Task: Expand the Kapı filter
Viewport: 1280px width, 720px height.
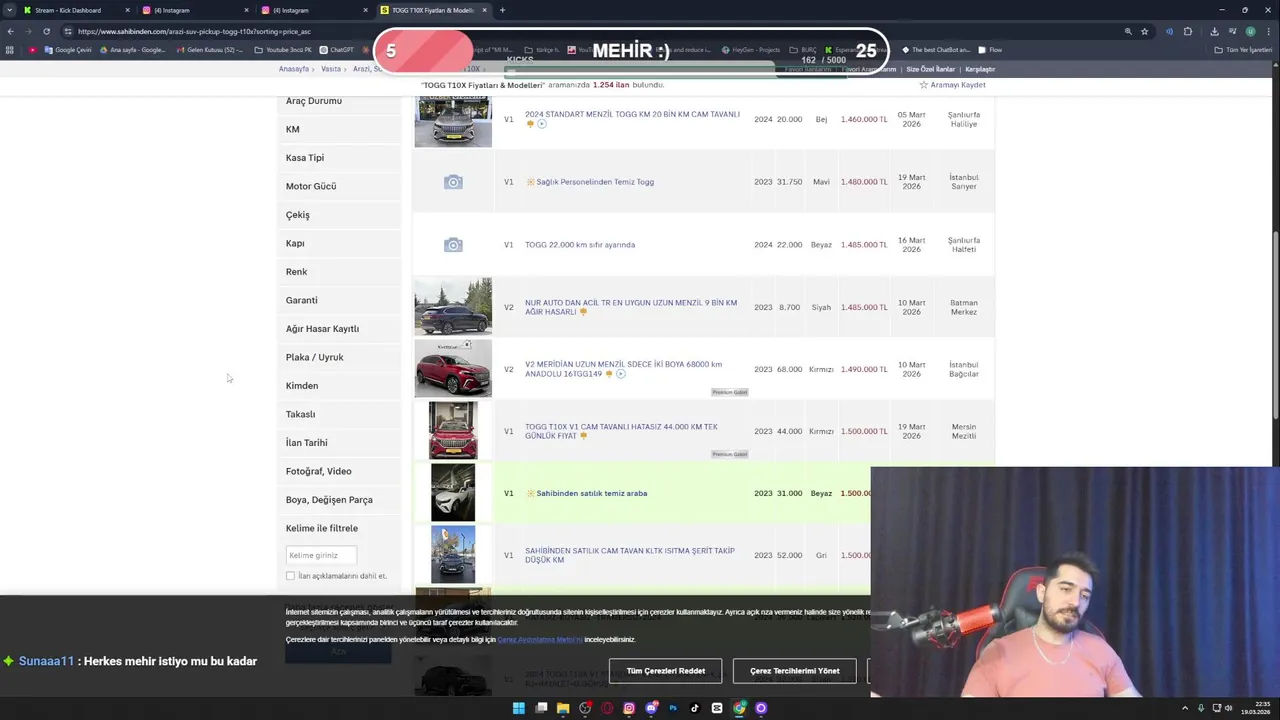Action: tap(339, 243)
